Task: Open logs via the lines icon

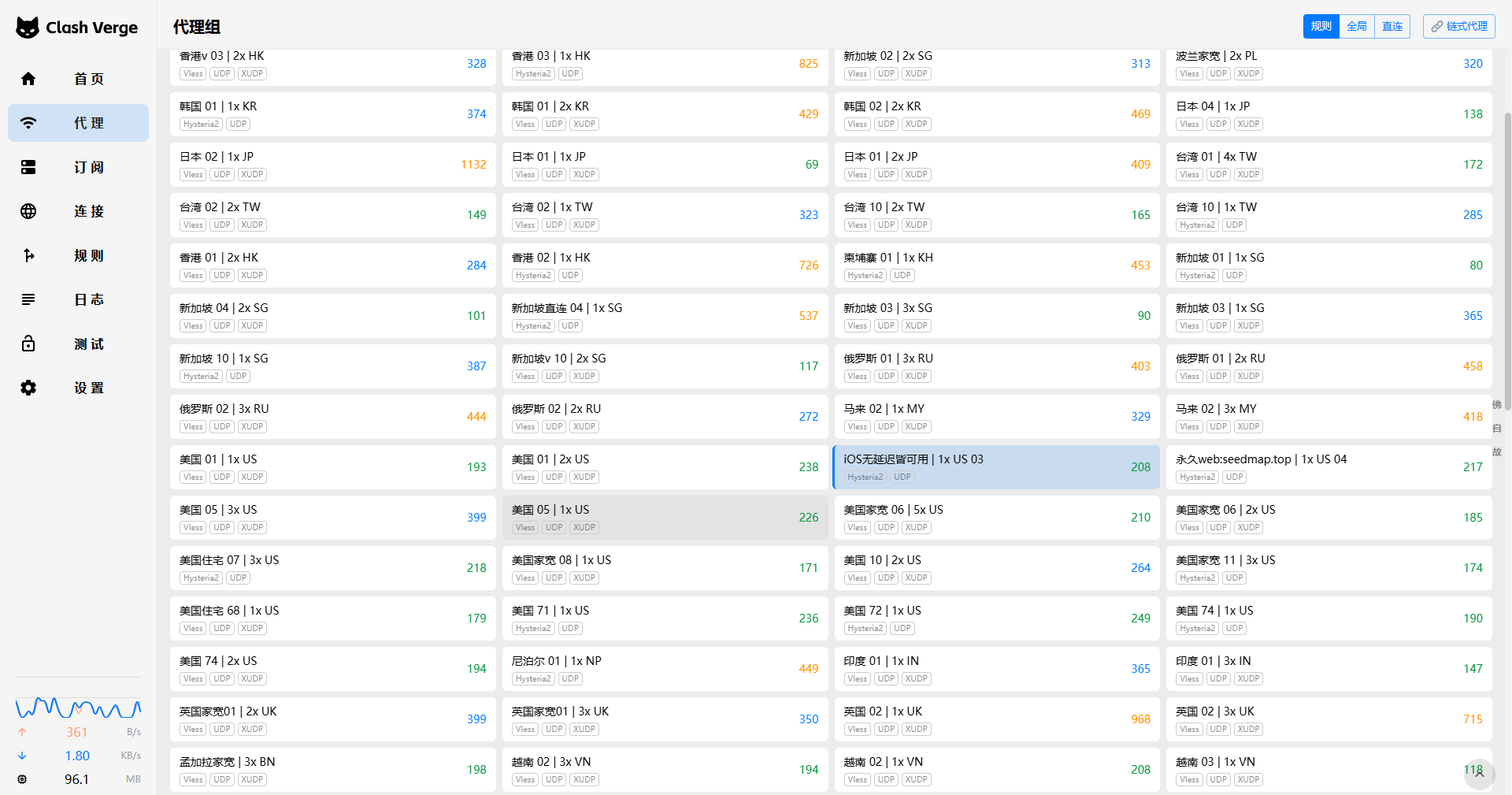Action: 28,299
